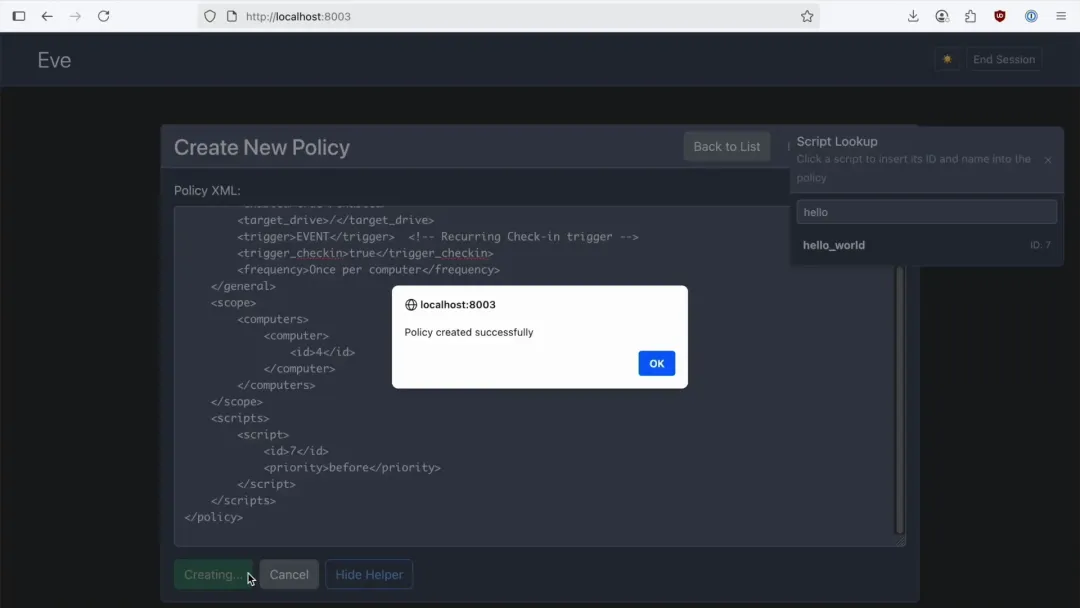1080x608 pixels.
Task: Bookmark this page with the star icon
Action: pos(807,16)
